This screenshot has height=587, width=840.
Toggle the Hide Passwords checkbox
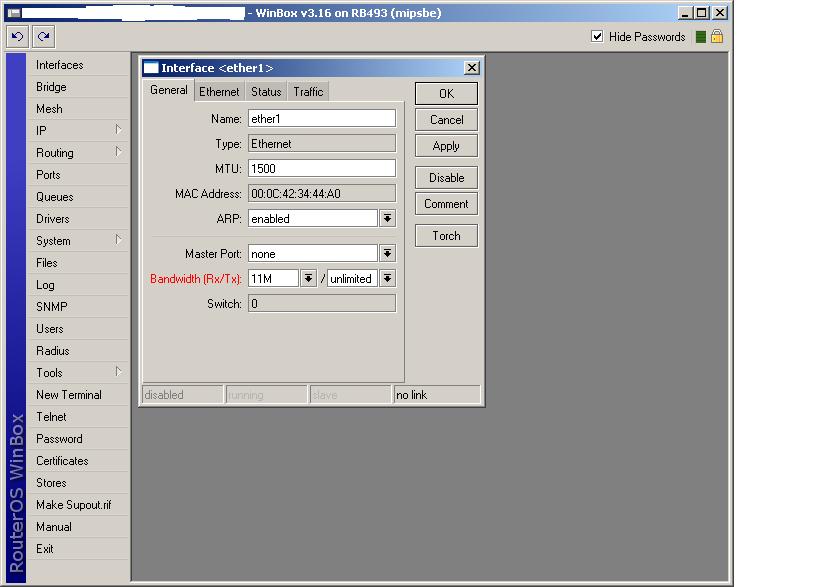597,36
